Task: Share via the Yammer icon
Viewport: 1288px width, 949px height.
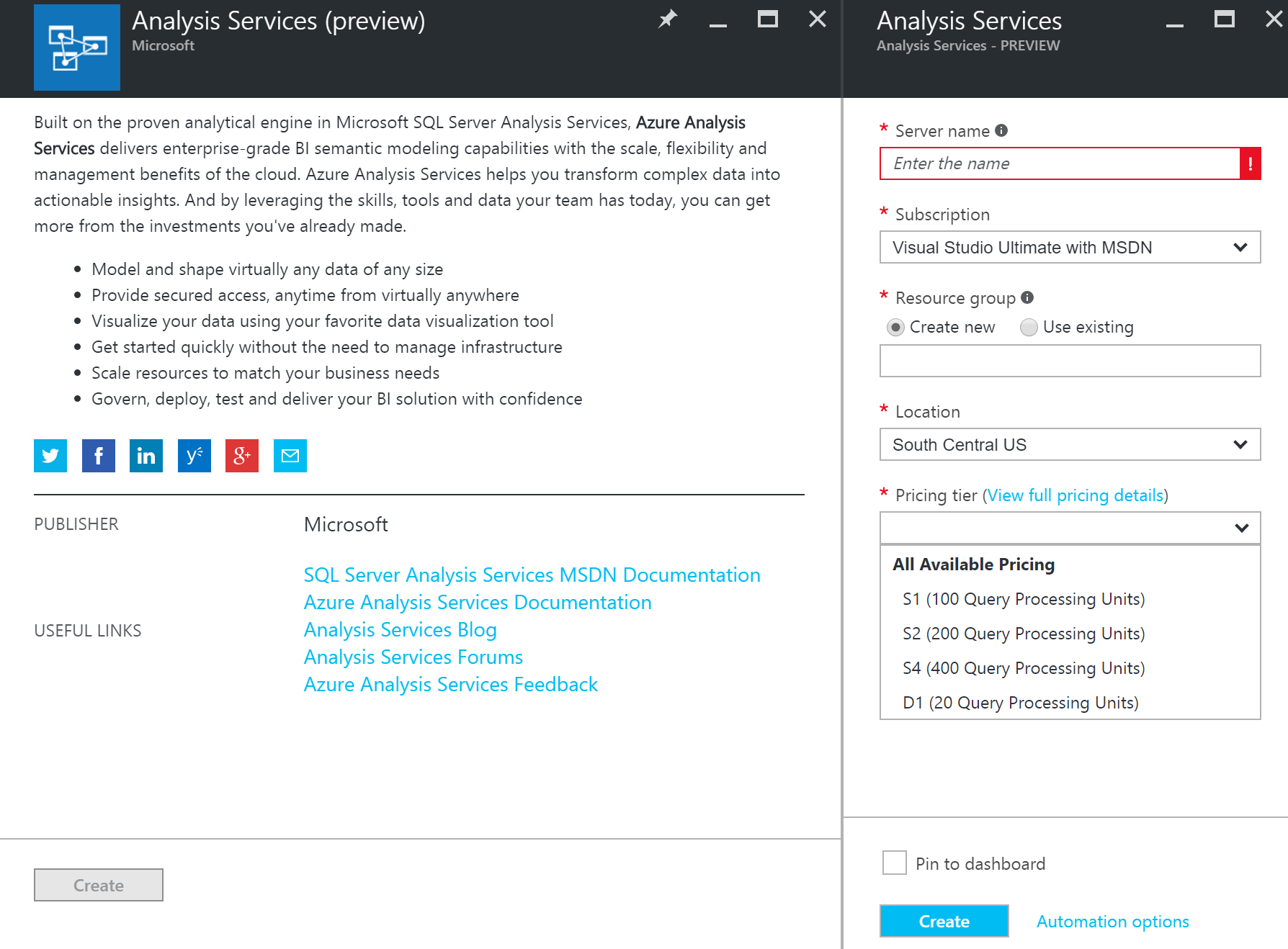Action: (194, 456)
